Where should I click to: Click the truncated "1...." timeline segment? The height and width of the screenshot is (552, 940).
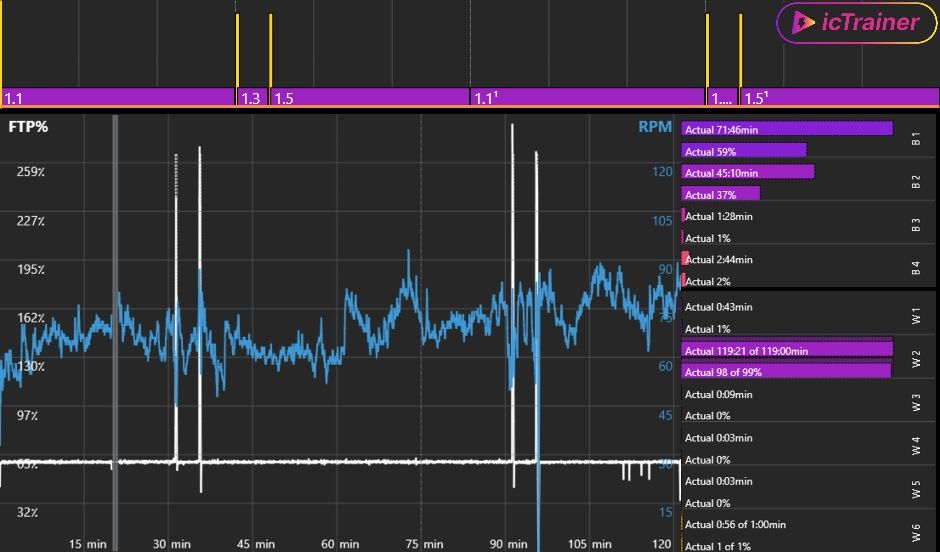click(x=721, y=97)
